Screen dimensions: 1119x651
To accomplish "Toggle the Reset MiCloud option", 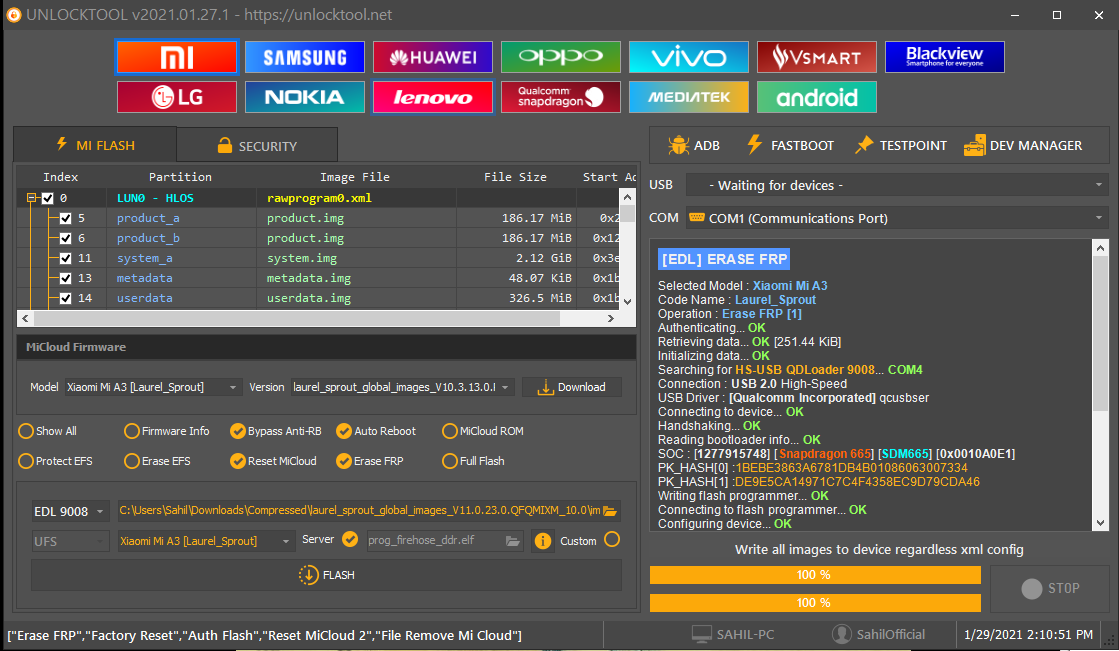I will click(238, 461).
